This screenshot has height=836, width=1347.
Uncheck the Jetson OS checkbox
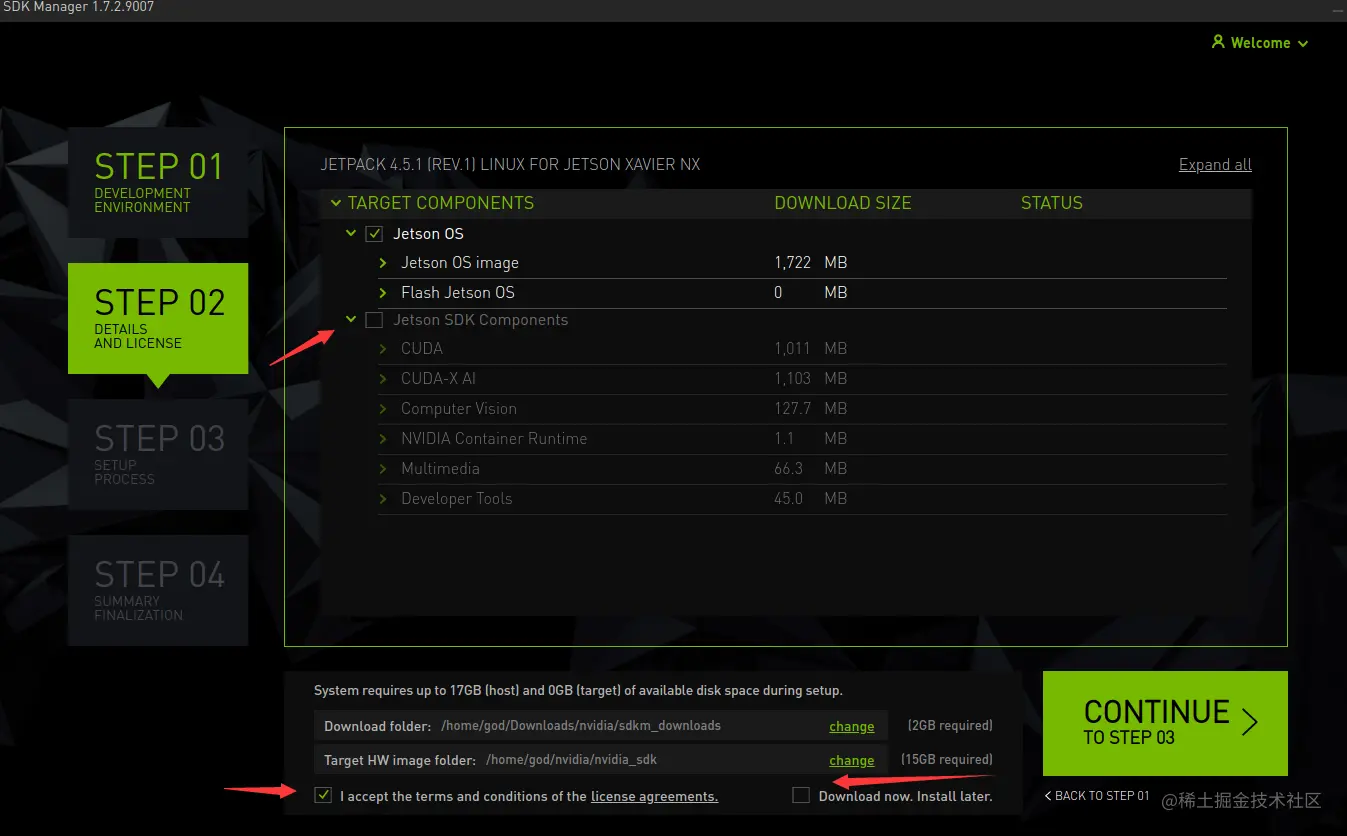pos(374,234)
